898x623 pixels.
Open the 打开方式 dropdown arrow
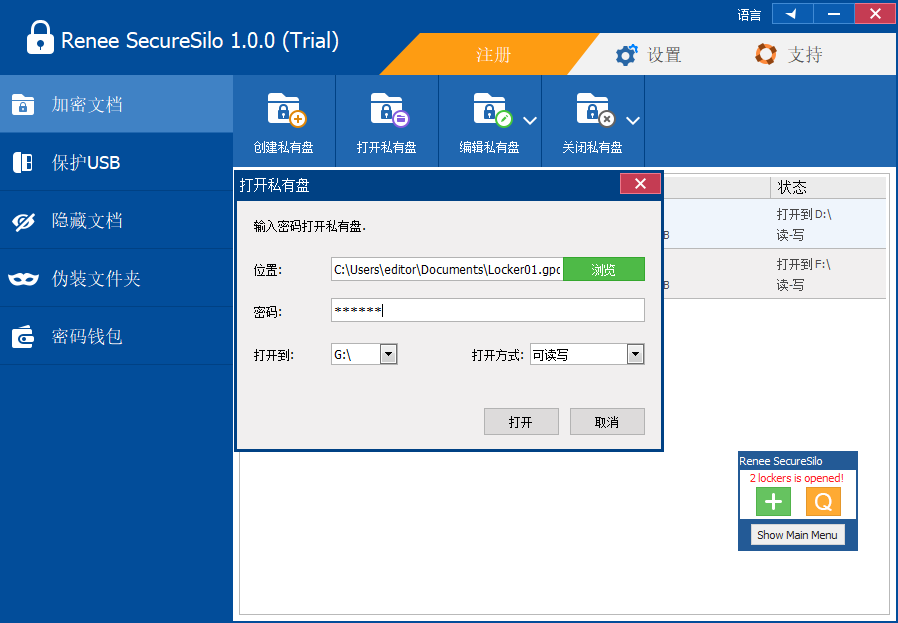point(635,354)
